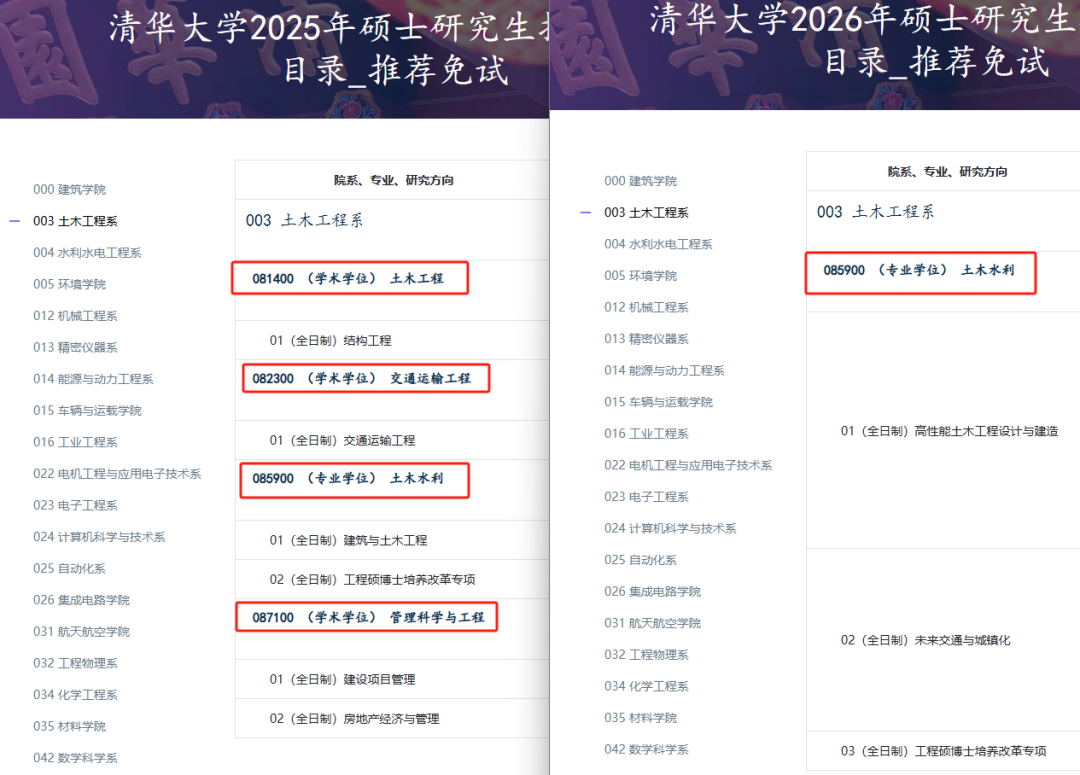Select 035 材料学院 in the 2026 sidebar

click(x=641, y=719)
